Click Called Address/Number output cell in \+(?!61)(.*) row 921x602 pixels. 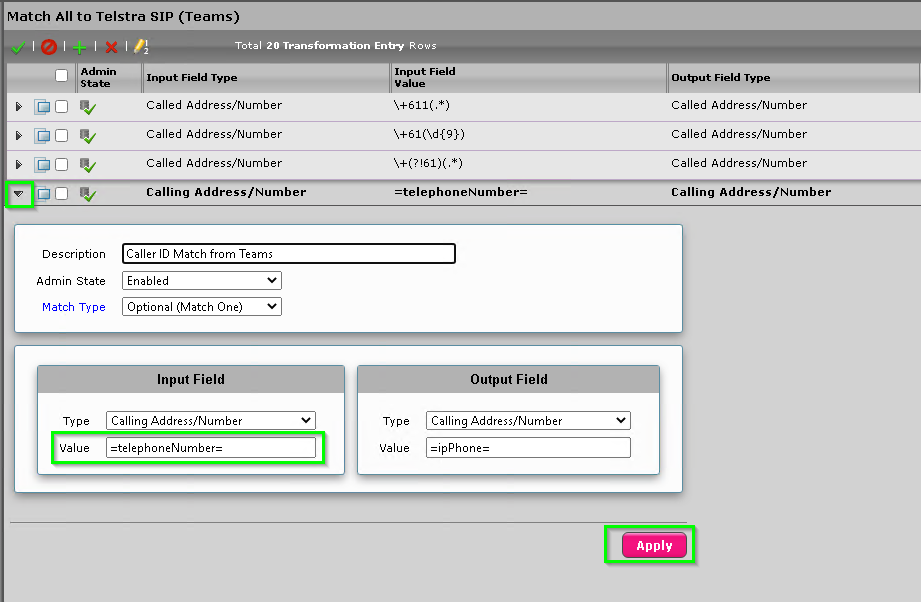[739, 163]
